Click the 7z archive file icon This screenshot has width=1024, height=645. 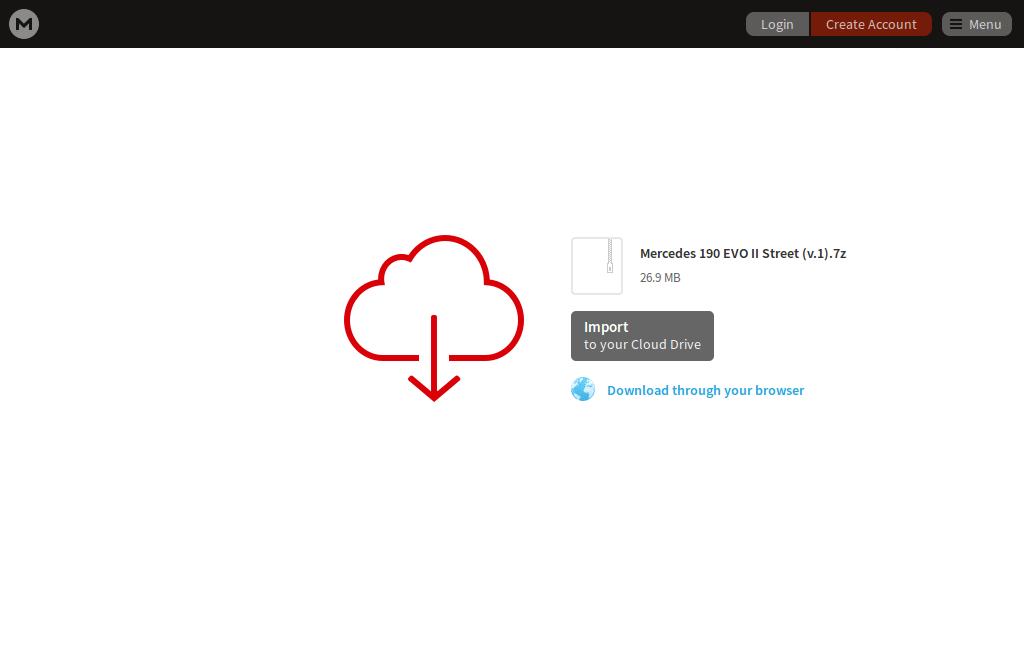pyautogui.click(x=597, y=266)
